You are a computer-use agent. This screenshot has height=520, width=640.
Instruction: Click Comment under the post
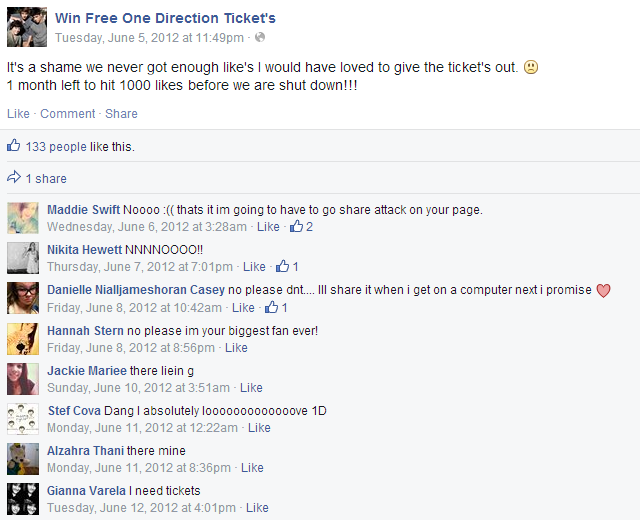pyautogui.click(x=67, y=113)
